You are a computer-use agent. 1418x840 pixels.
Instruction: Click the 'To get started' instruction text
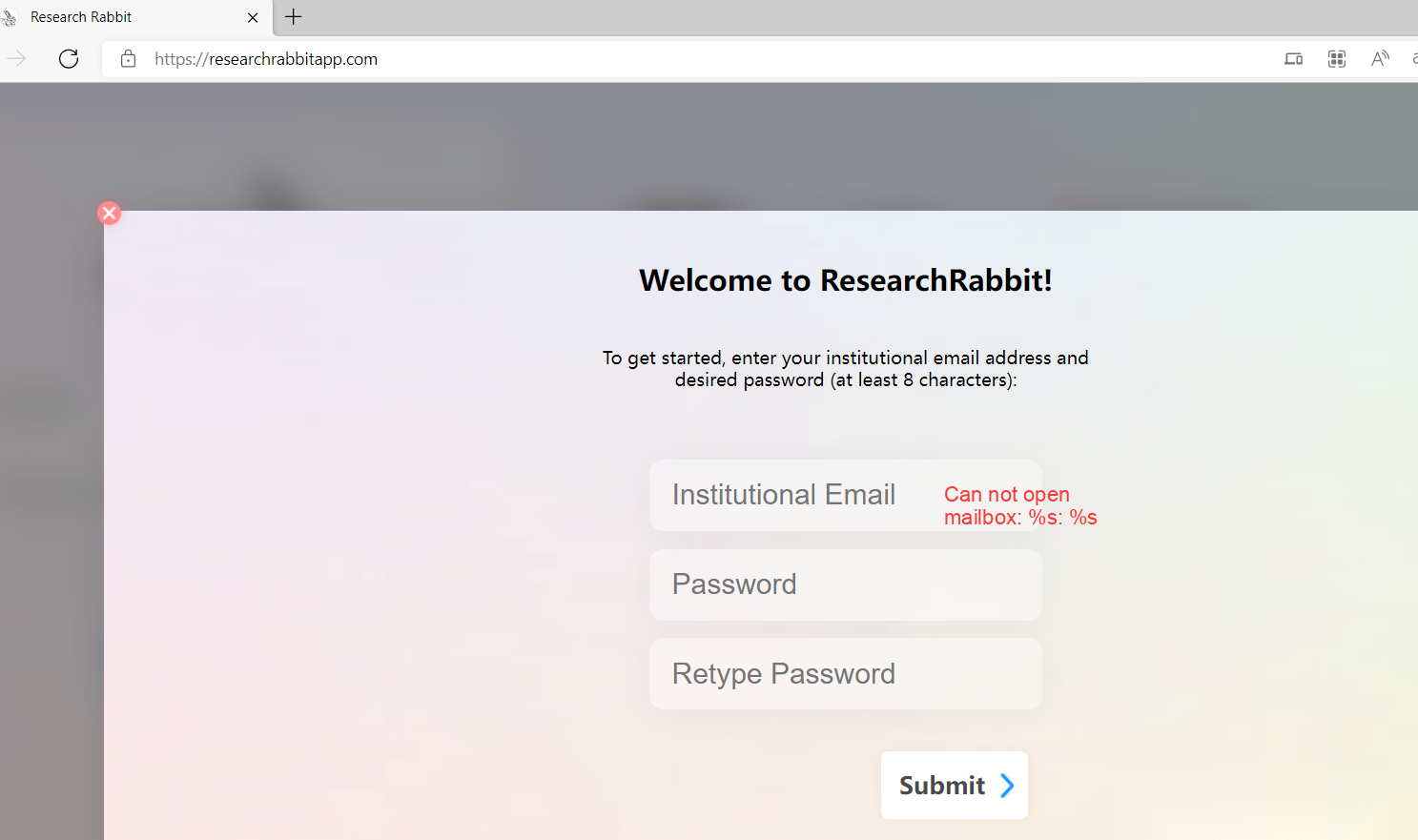[845, 369]
